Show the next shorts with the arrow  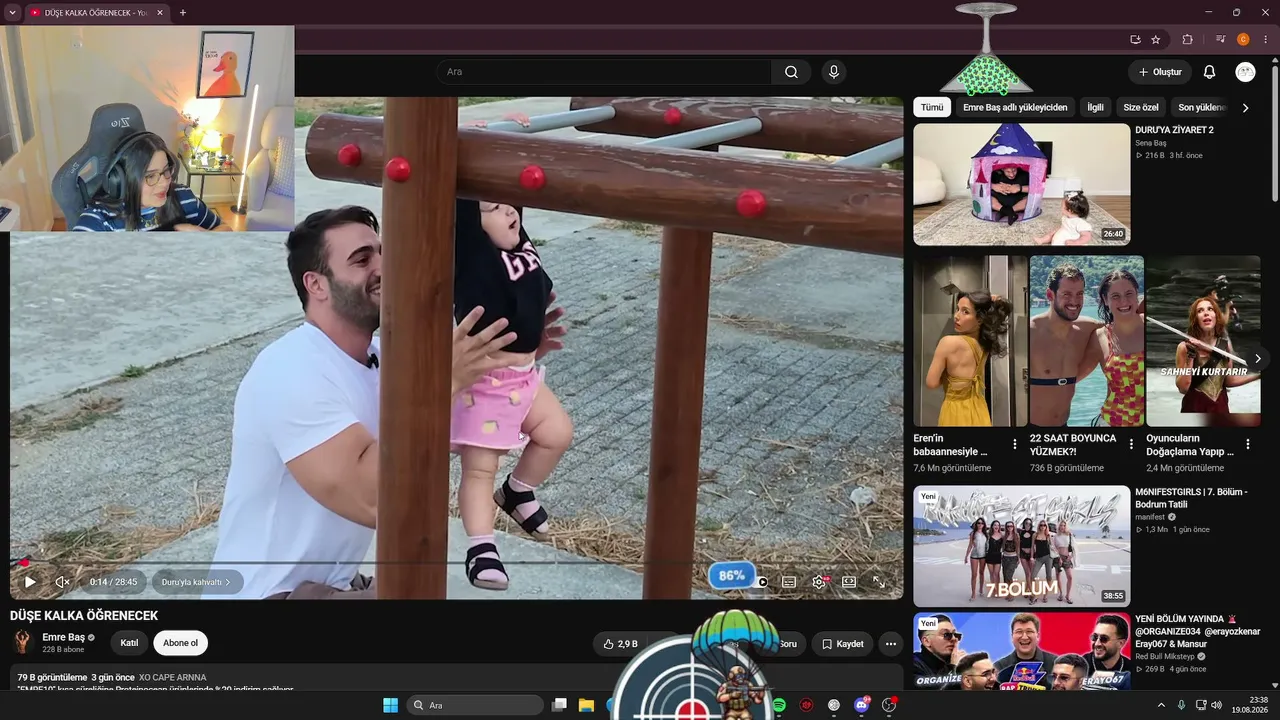pos(1257,358)
